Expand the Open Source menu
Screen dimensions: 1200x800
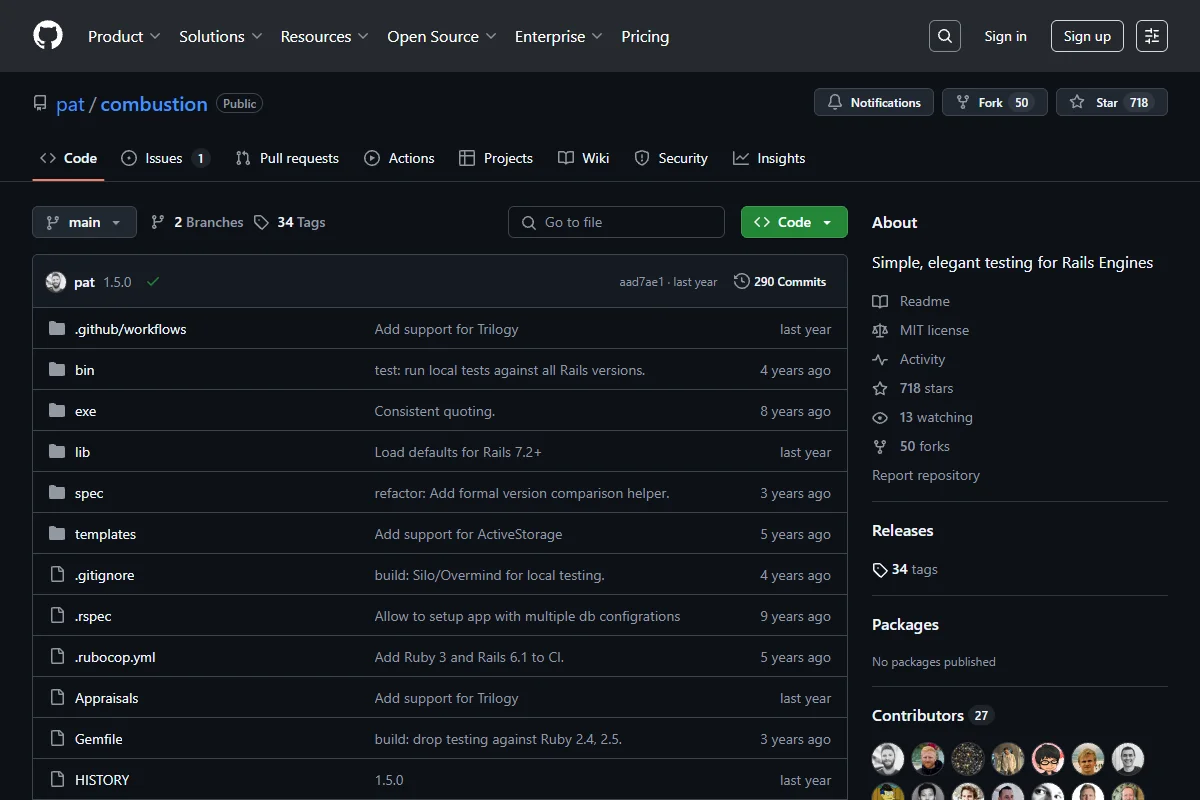[x=441, y=36]
